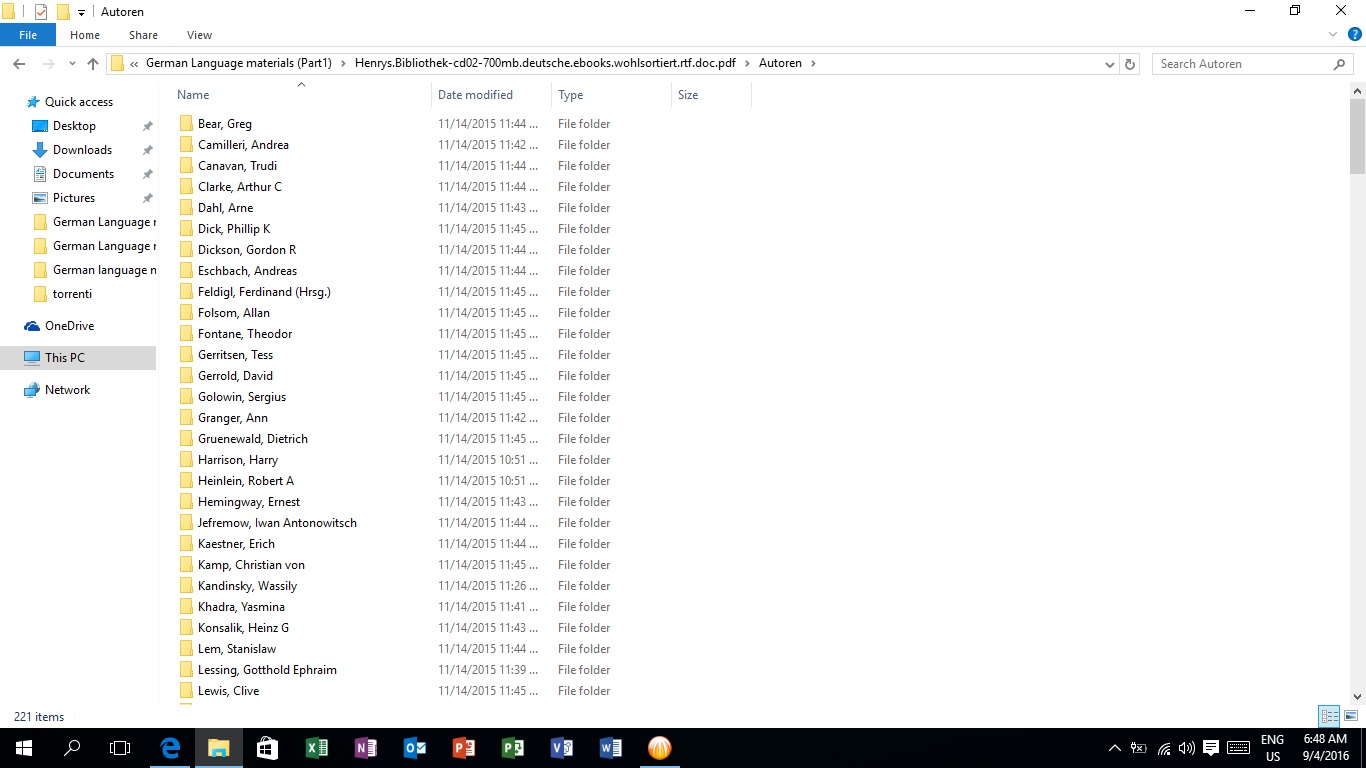Select the Lem, Stanislaw folder icon

[186, 649]
